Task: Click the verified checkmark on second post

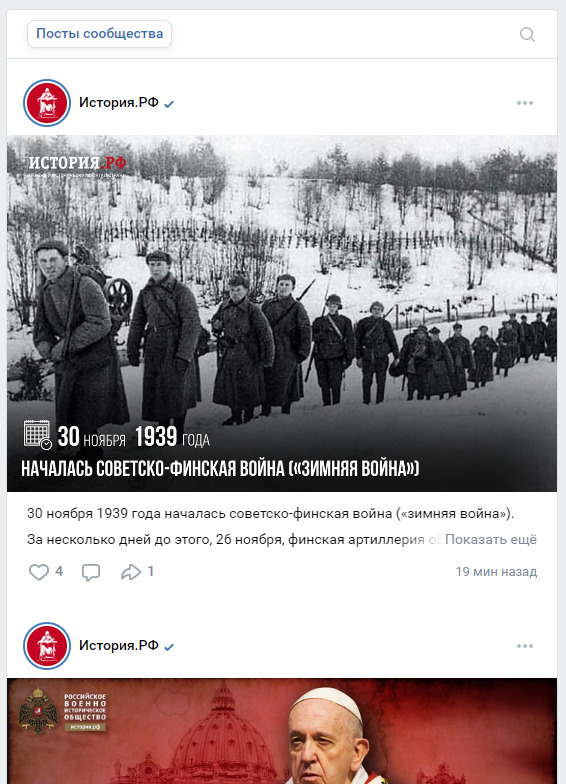Action: [169, 647]
